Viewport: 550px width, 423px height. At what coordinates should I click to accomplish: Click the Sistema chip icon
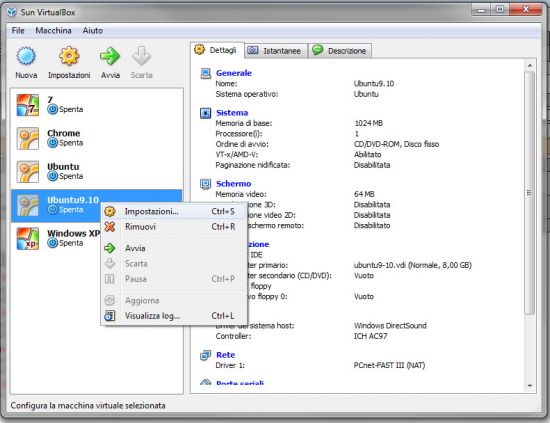pos(206,113)
